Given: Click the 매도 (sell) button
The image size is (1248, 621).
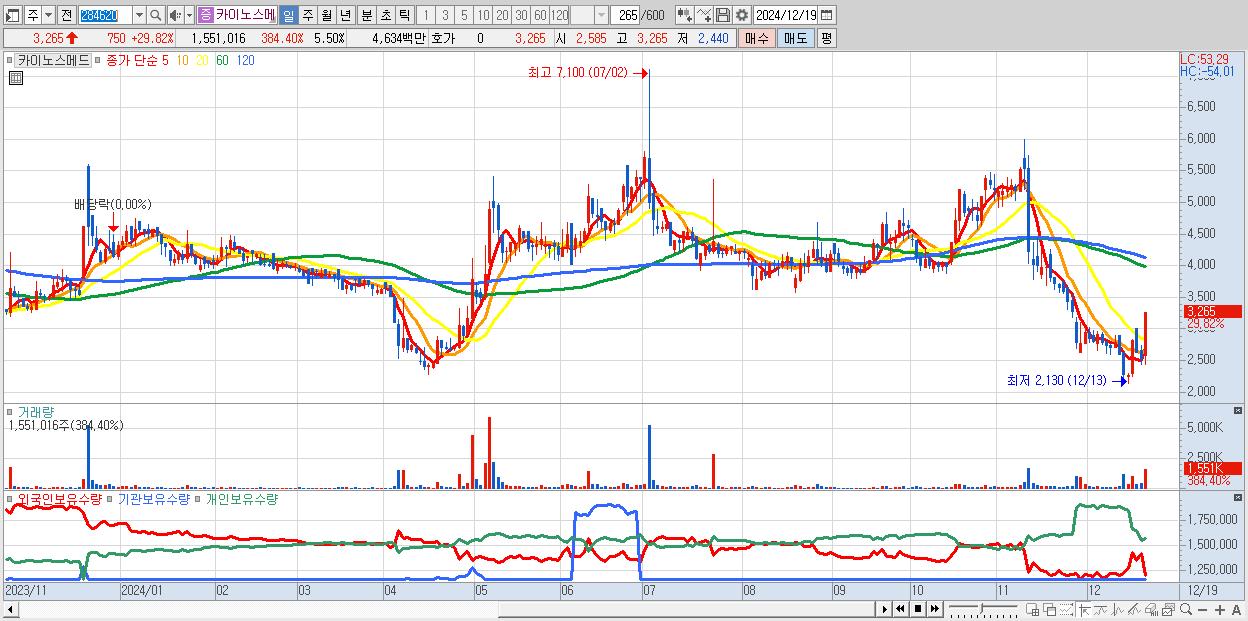Looking at the screenshot, I should click(795, 38).
